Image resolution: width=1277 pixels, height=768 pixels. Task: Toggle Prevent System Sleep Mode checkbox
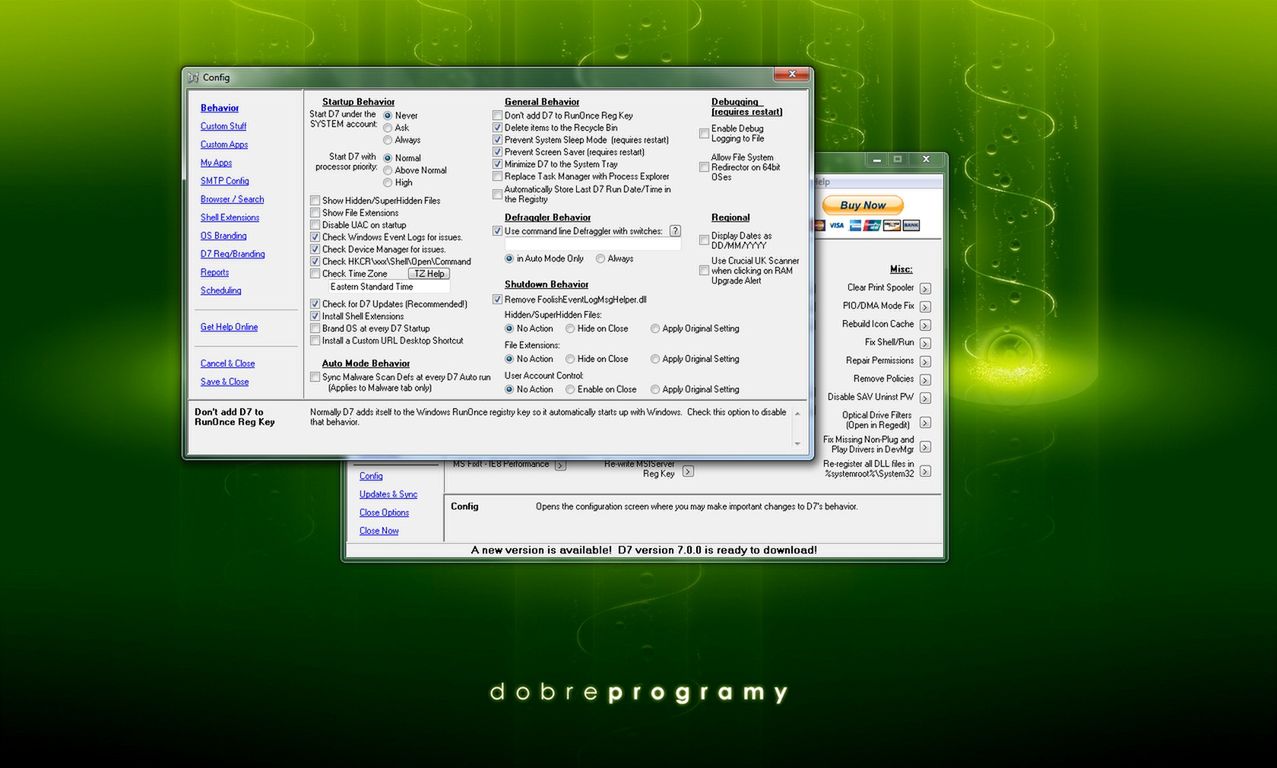pyautogui.click(x=497, y=140)
